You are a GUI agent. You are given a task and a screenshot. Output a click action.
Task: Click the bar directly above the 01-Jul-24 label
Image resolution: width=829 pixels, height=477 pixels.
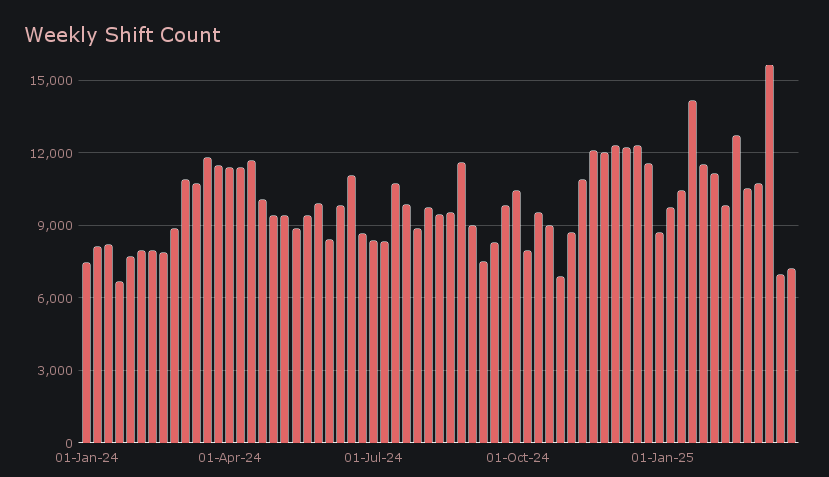tap(373, 342)
